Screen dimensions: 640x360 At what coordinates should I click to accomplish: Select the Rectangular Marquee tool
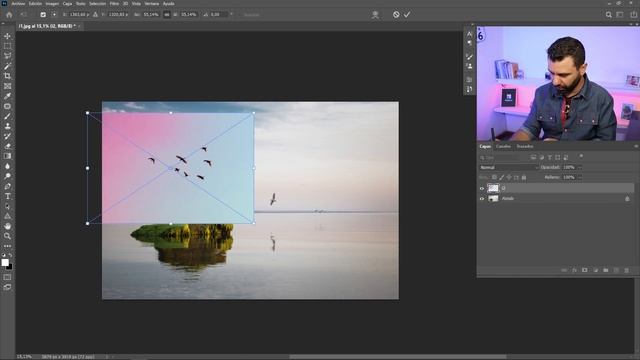7,46
